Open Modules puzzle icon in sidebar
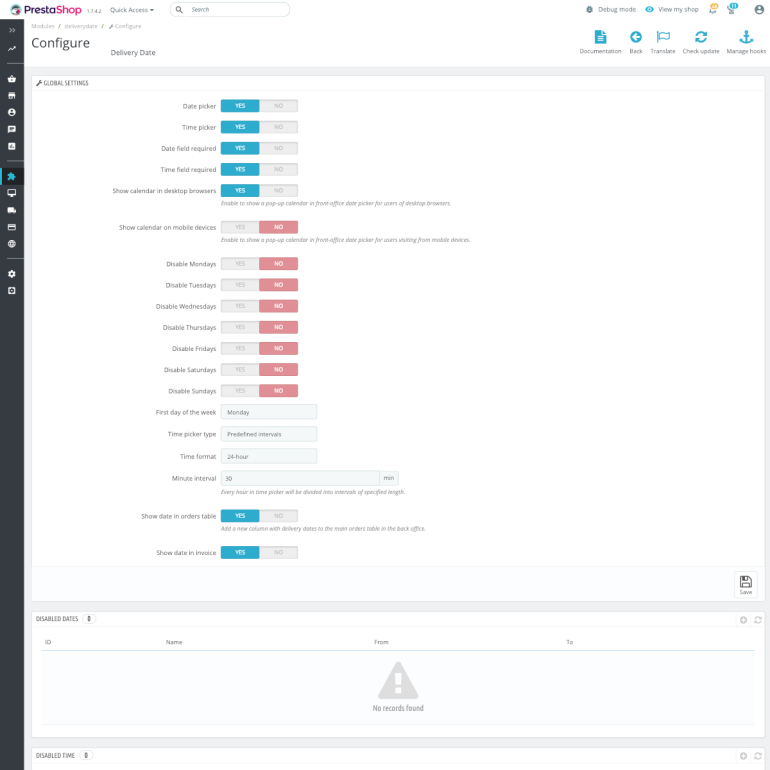 (12, 176)
